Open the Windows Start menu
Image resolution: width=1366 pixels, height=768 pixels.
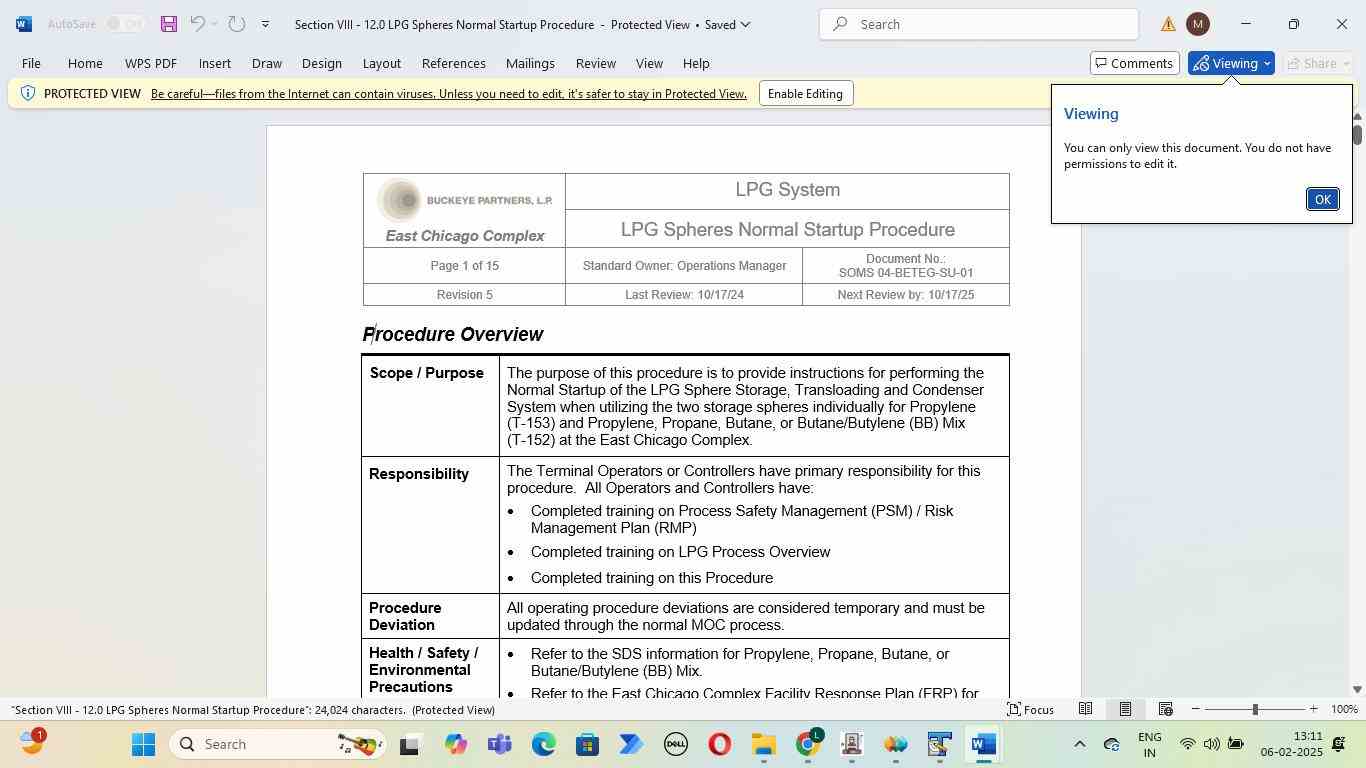click(143, 744)
